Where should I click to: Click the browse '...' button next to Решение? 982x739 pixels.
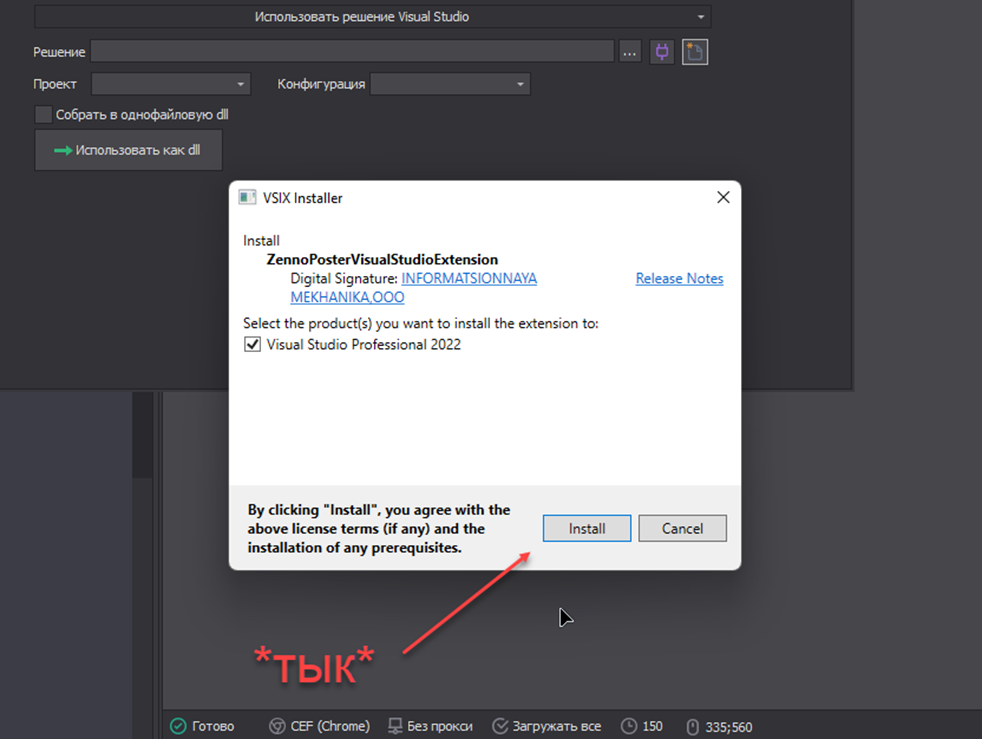(630, 52)
